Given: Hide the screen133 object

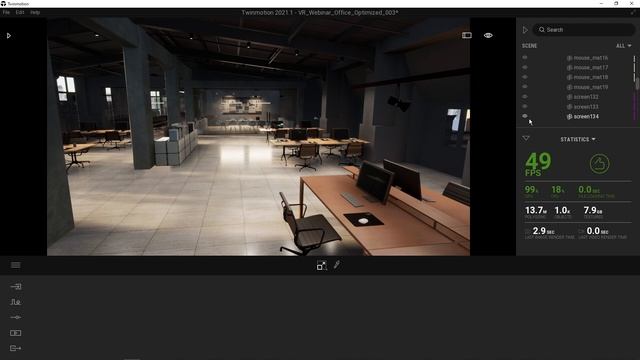Looking at the screenshot, I should (525, 107).
